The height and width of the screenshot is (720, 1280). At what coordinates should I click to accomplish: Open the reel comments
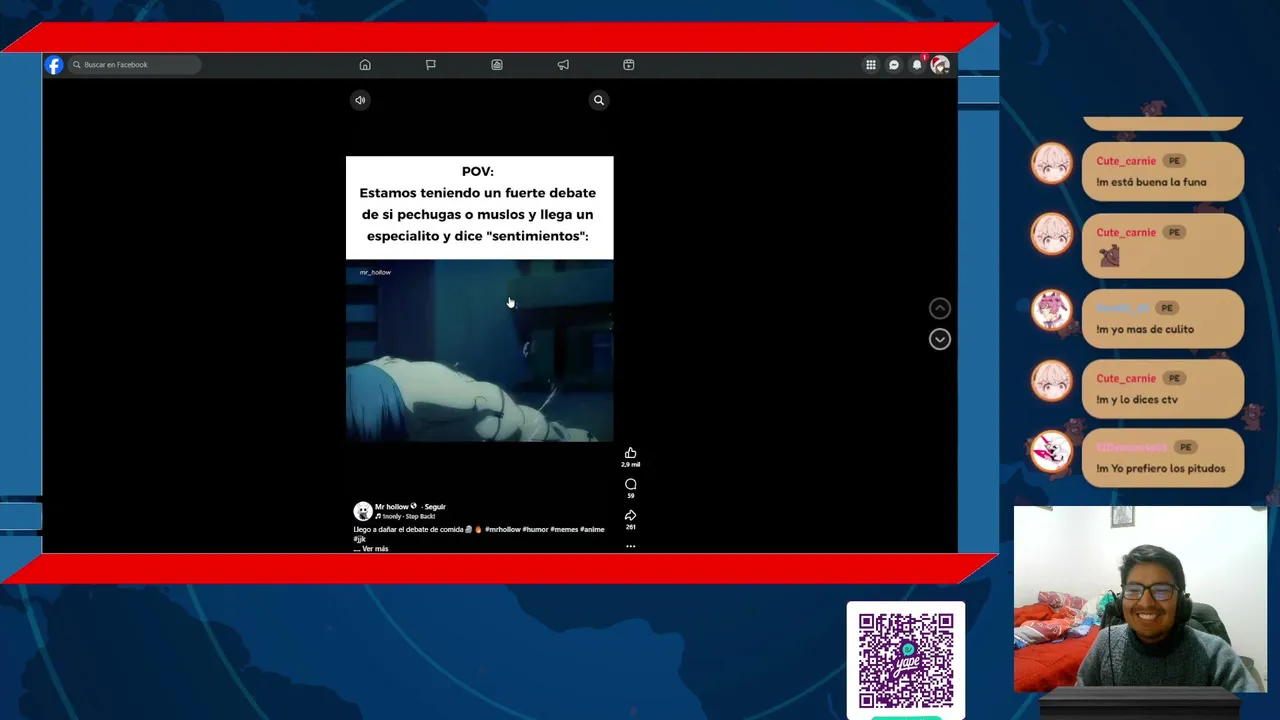click(x=630, y=484)
